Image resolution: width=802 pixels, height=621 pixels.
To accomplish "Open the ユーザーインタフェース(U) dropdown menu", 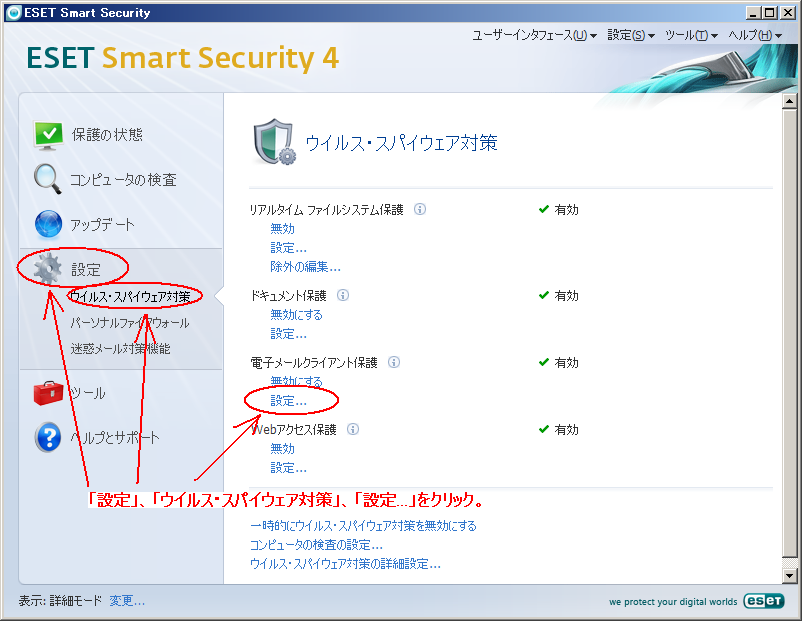I will point(534,35).
